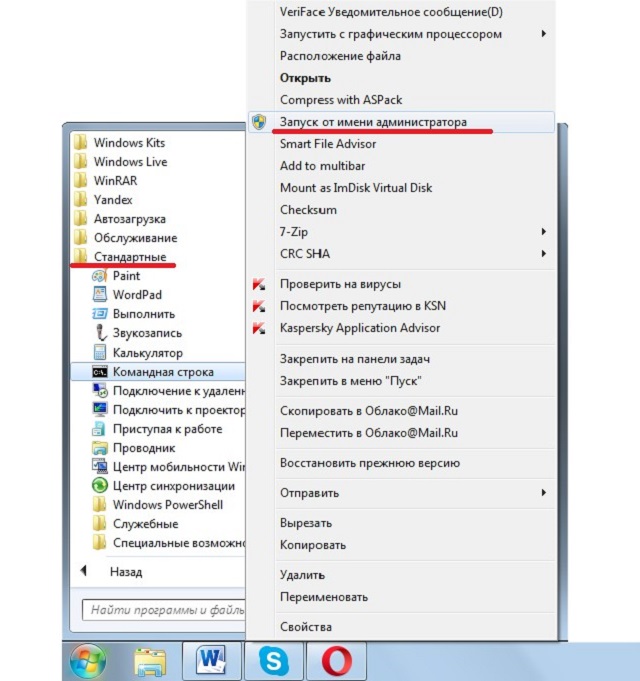Image resolution: width=640 pixels, height=681 pixels.
Task: Open Skype from the taskbar
Action: pos(274,661)
